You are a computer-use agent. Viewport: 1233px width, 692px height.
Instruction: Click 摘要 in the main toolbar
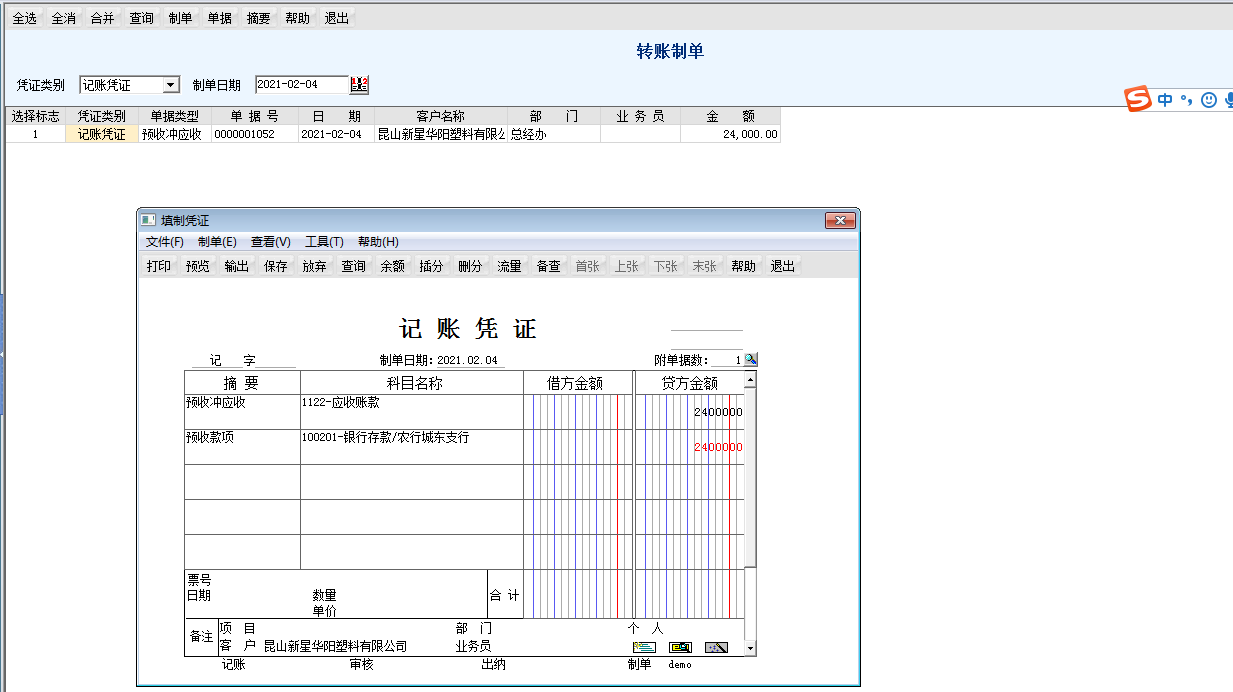tap(258, 18)
